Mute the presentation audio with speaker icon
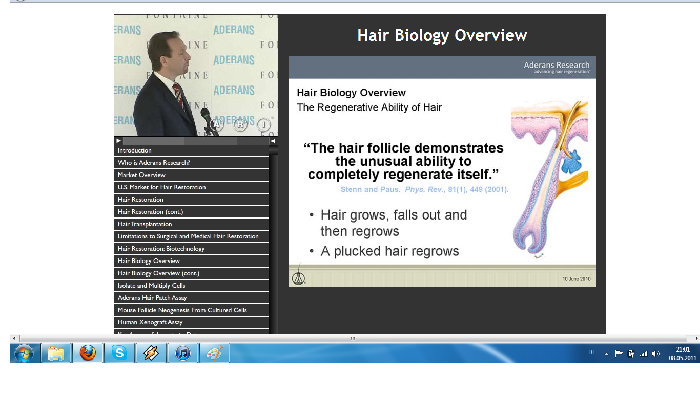Screen dimensions: 700x393 [x=273, y=141]
